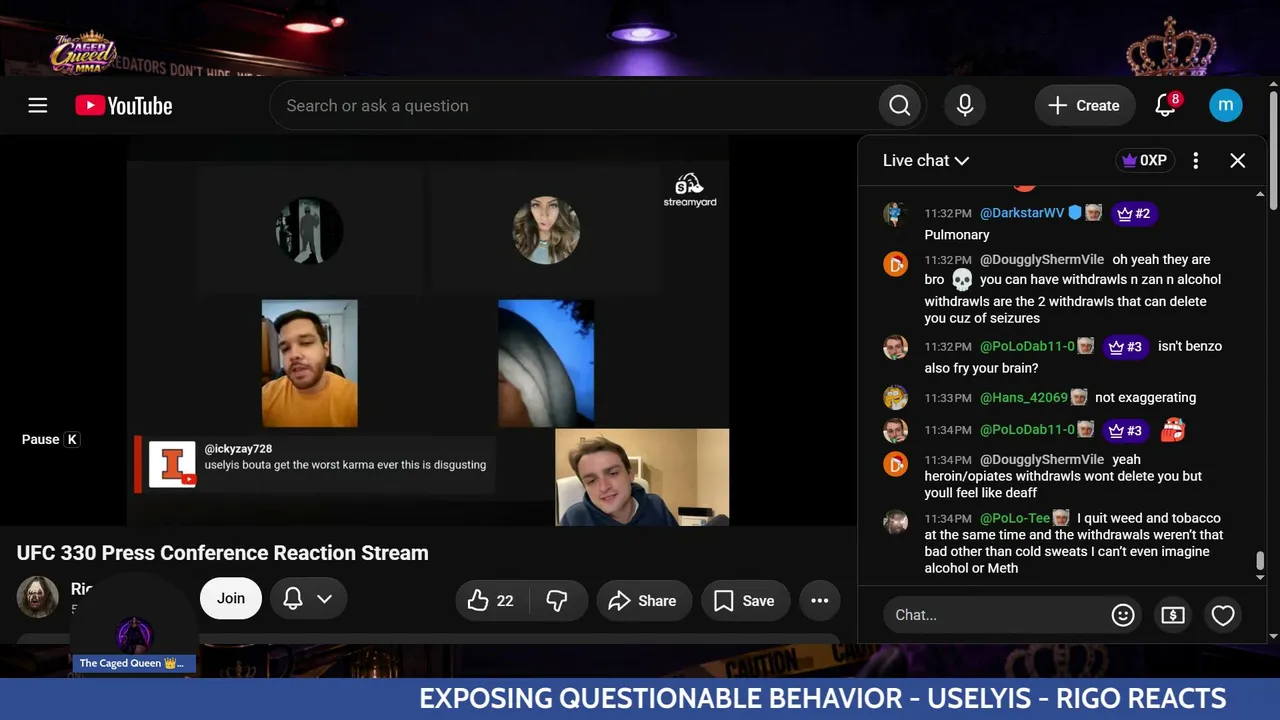Go to YouTube home via logo
Screen dimensions: 1280x720
tap(124, 106)
